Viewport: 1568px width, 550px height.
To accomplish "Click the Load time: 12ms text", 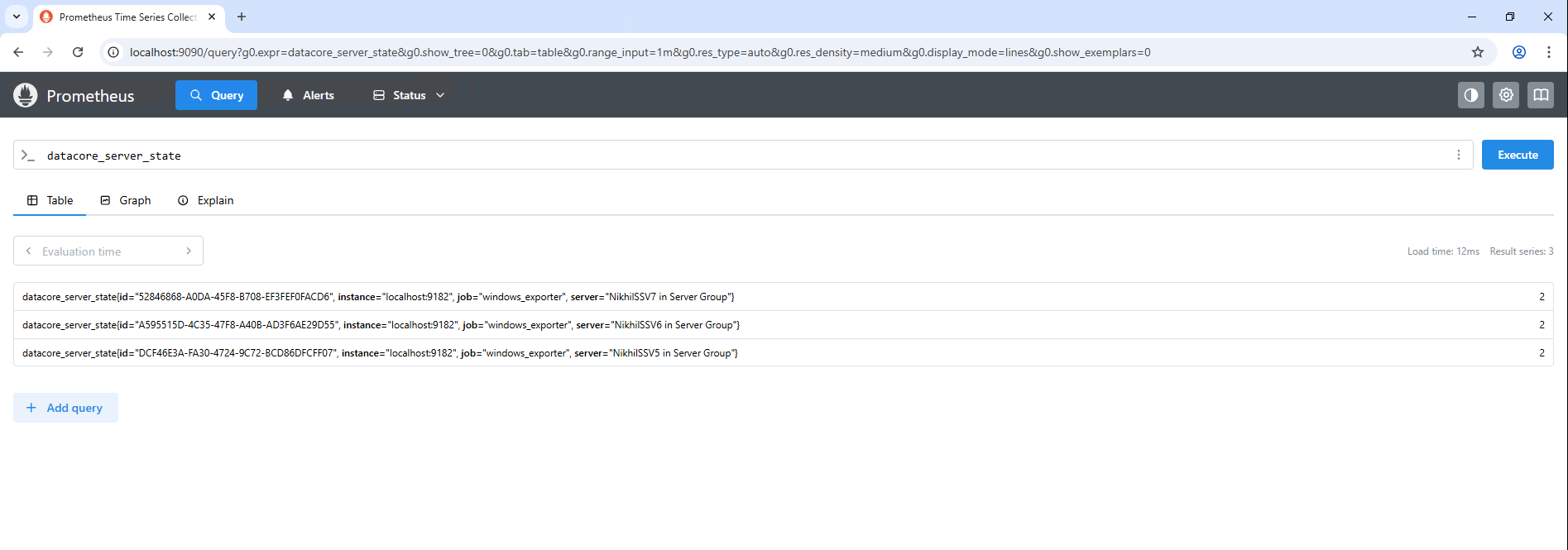I will 1443,251.
